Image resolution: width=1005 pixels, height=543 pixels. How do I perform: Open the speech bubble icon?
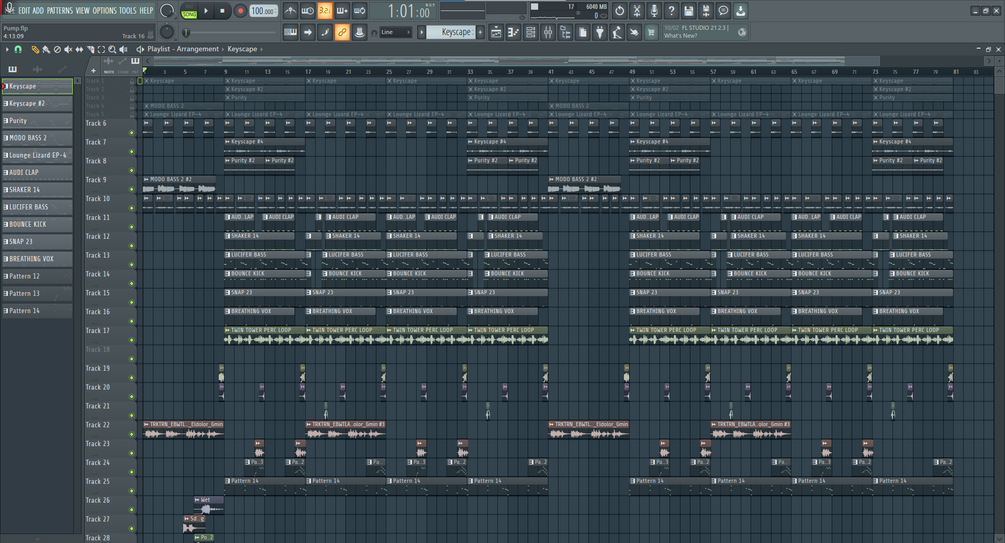coord(723,11)
